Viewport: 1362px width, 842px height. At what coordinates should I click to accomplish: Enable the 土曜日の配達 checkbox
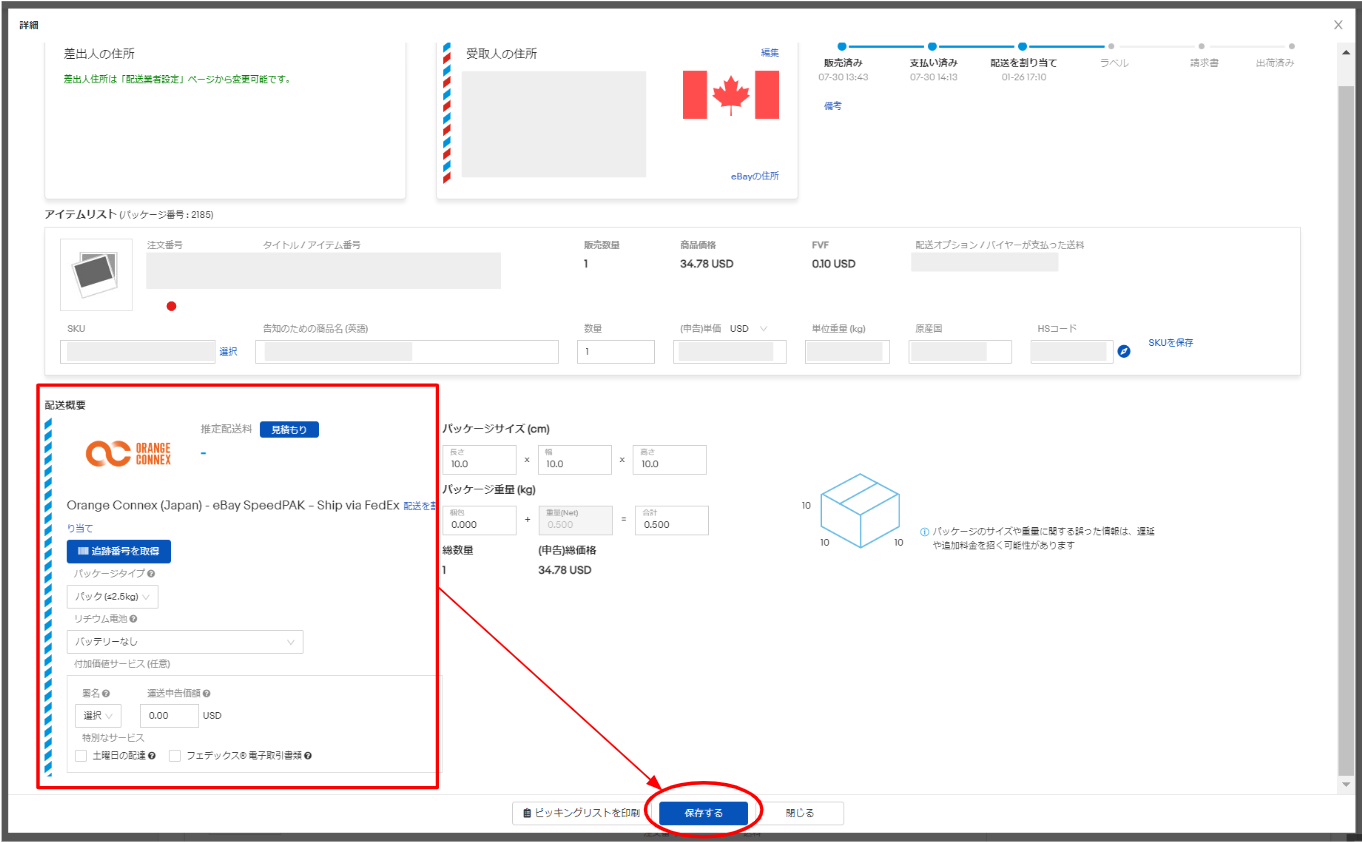click(x=81, y=756)
